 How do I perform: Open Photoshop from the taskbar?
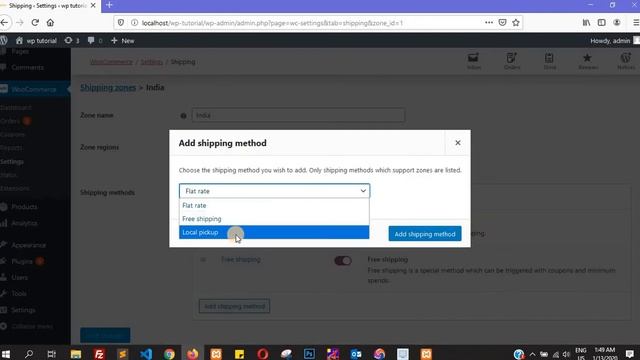point(309,354)
